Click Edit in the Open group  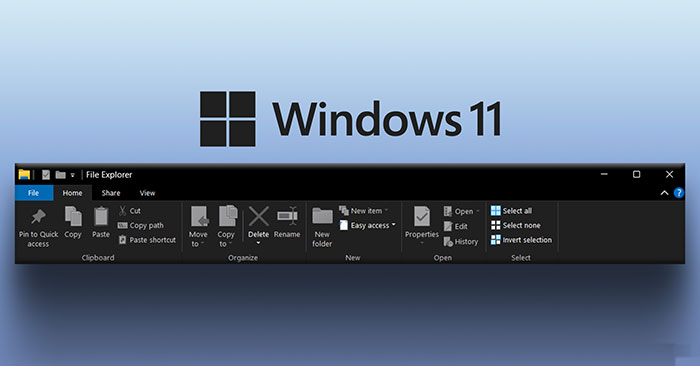pos(456,226)
